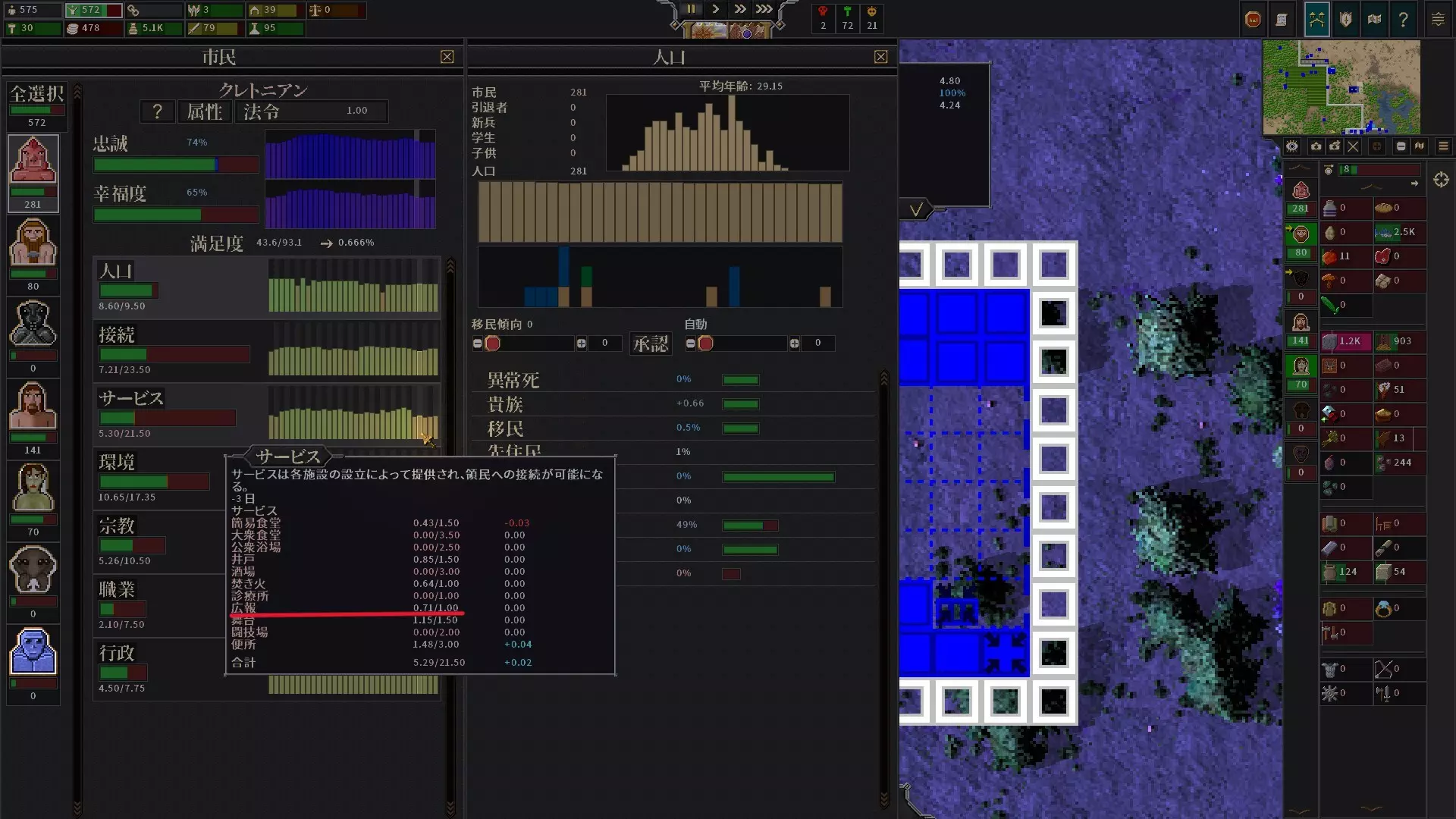This screenshot has width=1456, height=819.
Task: Open the world map icon
Action: pos(1374,20)
